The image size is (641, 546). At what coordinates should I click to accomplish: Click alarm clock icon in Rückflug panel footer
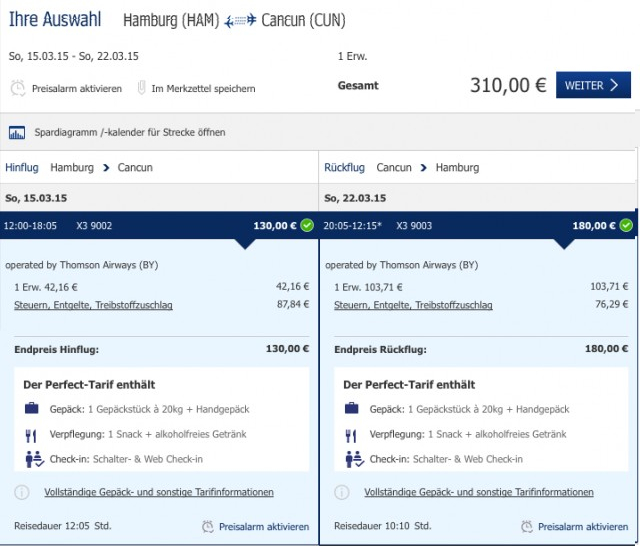[x=527, y=526]
